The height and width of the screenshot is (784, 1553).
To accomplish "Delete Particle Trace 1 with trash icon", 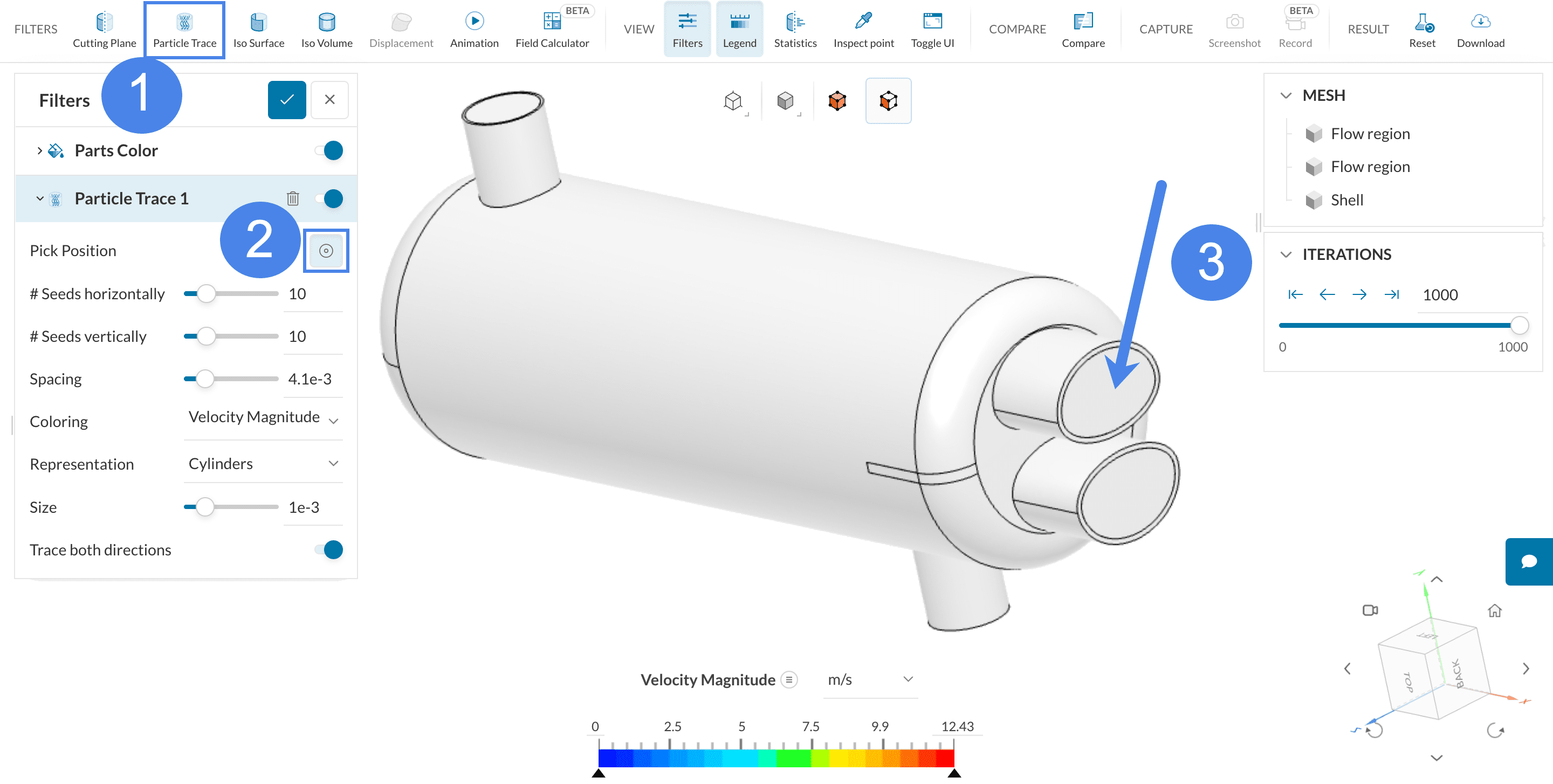I will [293, 198].
